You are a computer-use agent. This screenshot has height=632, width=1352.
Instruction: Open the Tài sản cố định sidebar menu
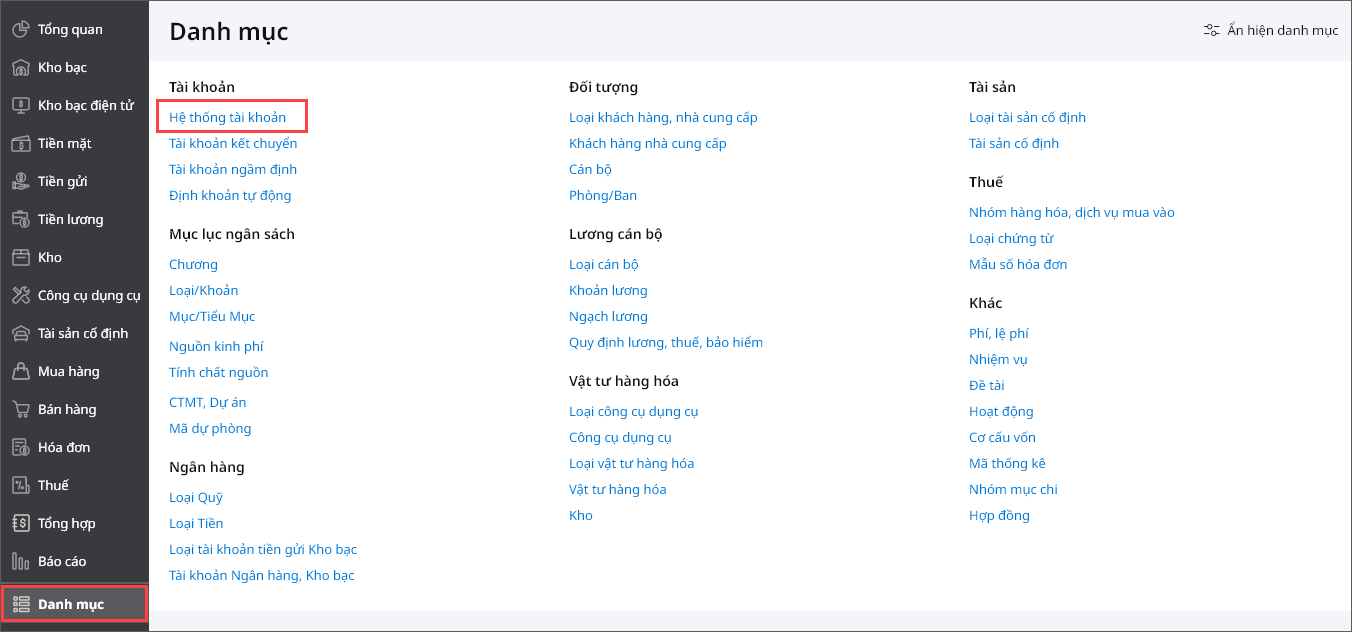(x=83, y=333)
